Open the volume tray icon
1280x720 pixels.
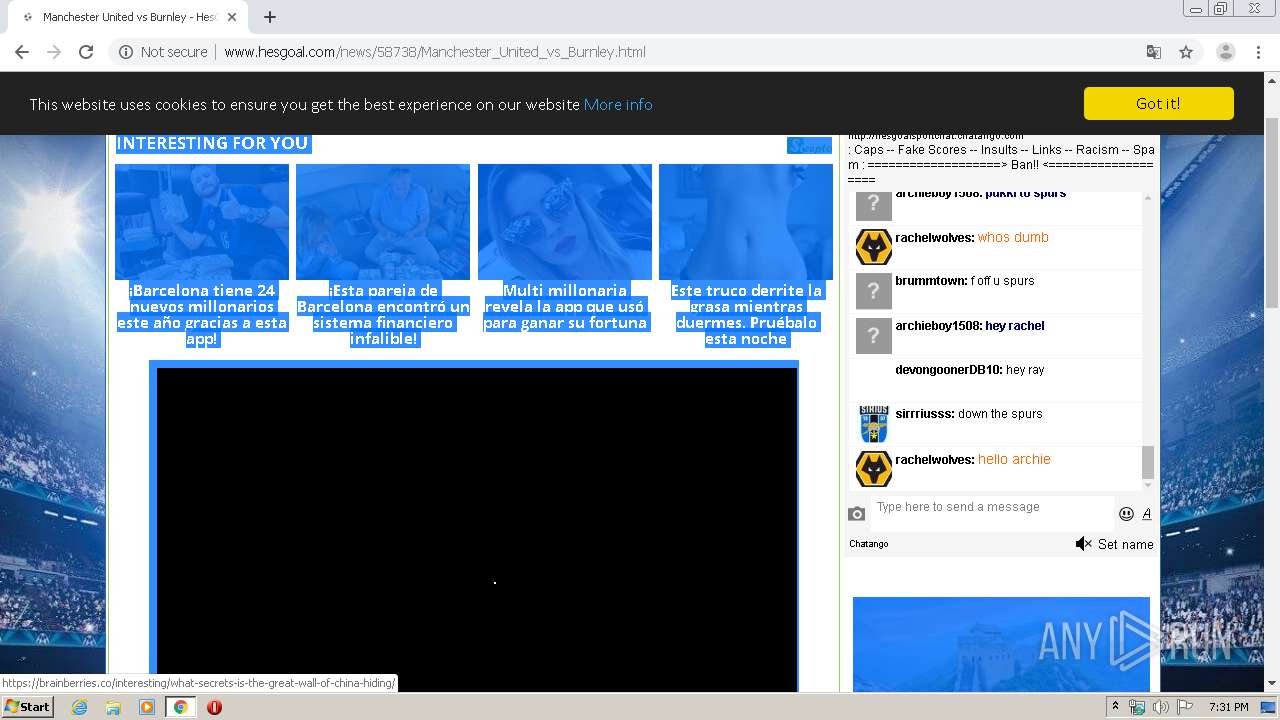coord(1160,707)
